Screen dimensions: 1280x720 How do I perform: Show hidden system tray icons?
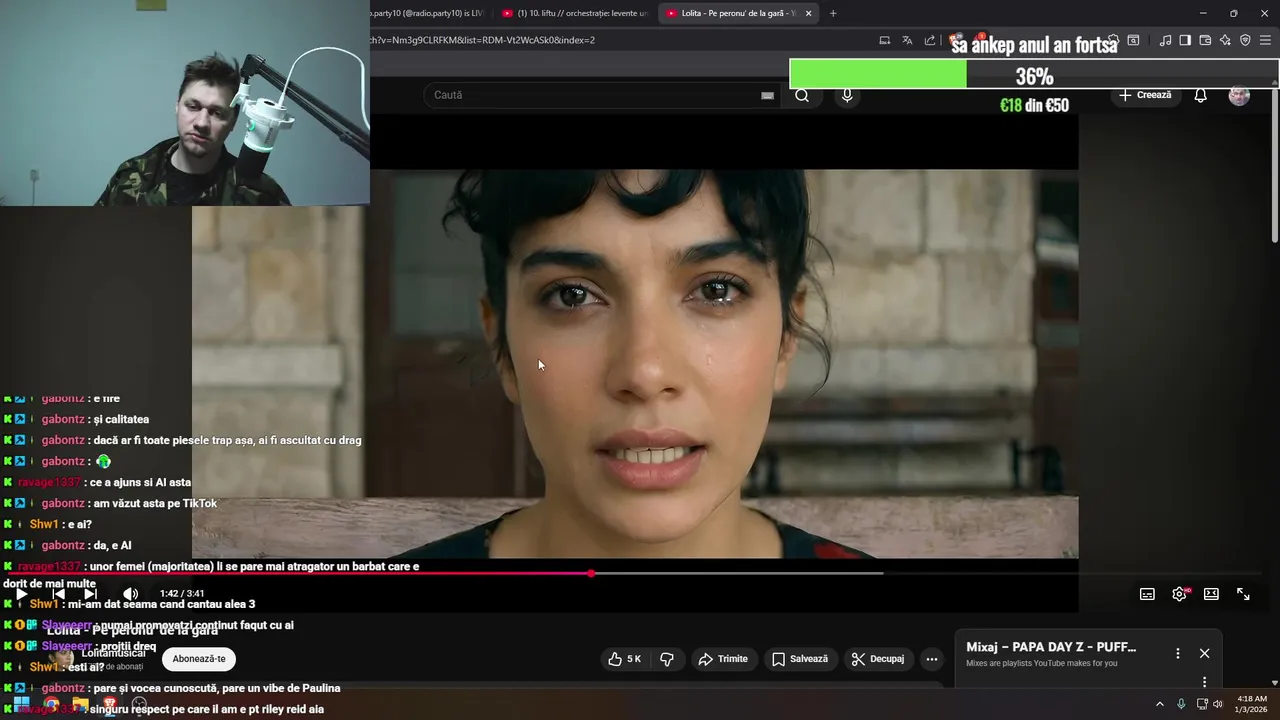[1160, 704]
